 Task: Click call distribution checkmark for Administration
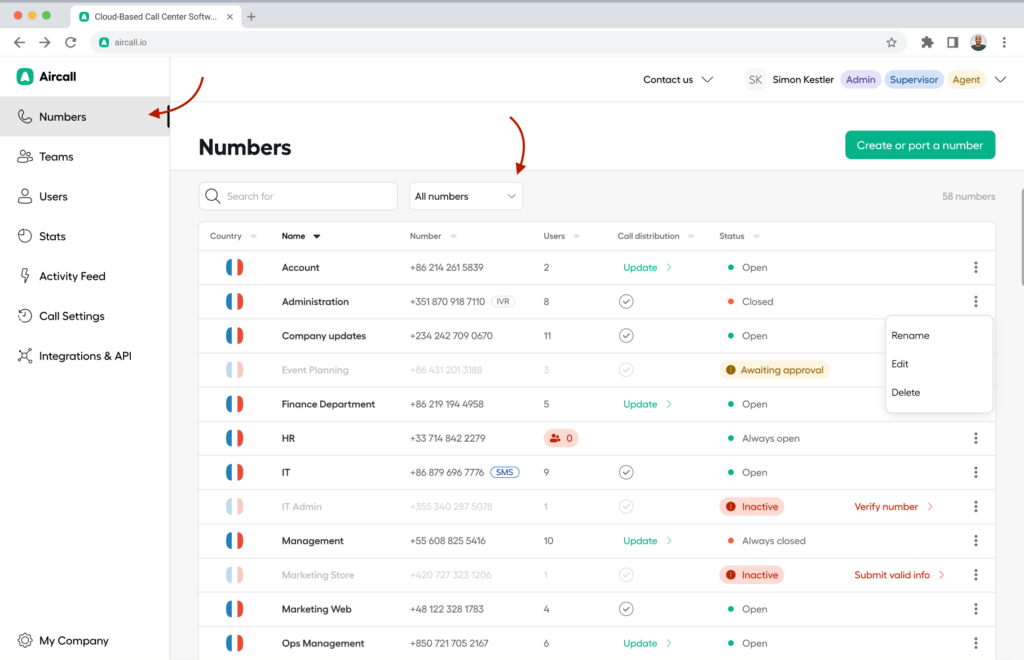tap(626, 302)
